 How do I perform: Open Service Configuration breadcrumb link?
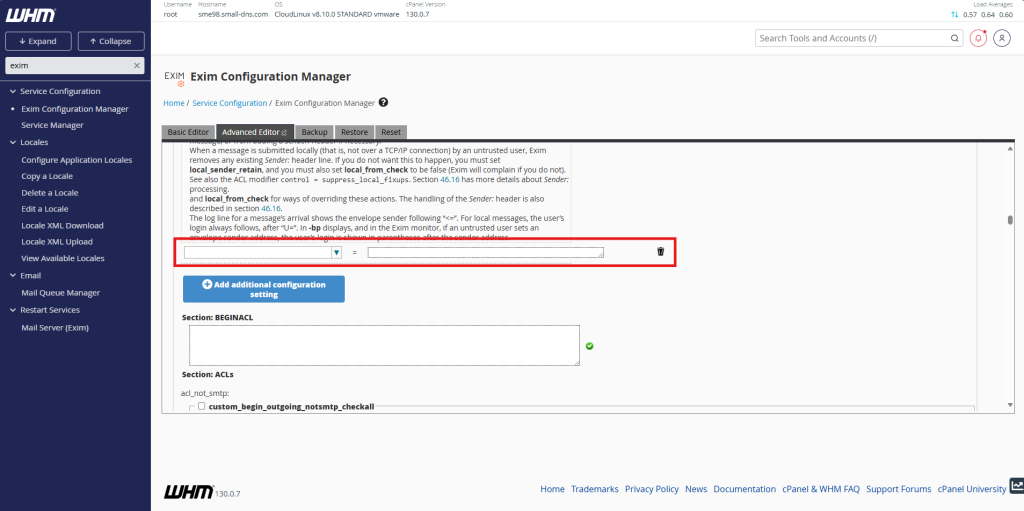[230, 103]
